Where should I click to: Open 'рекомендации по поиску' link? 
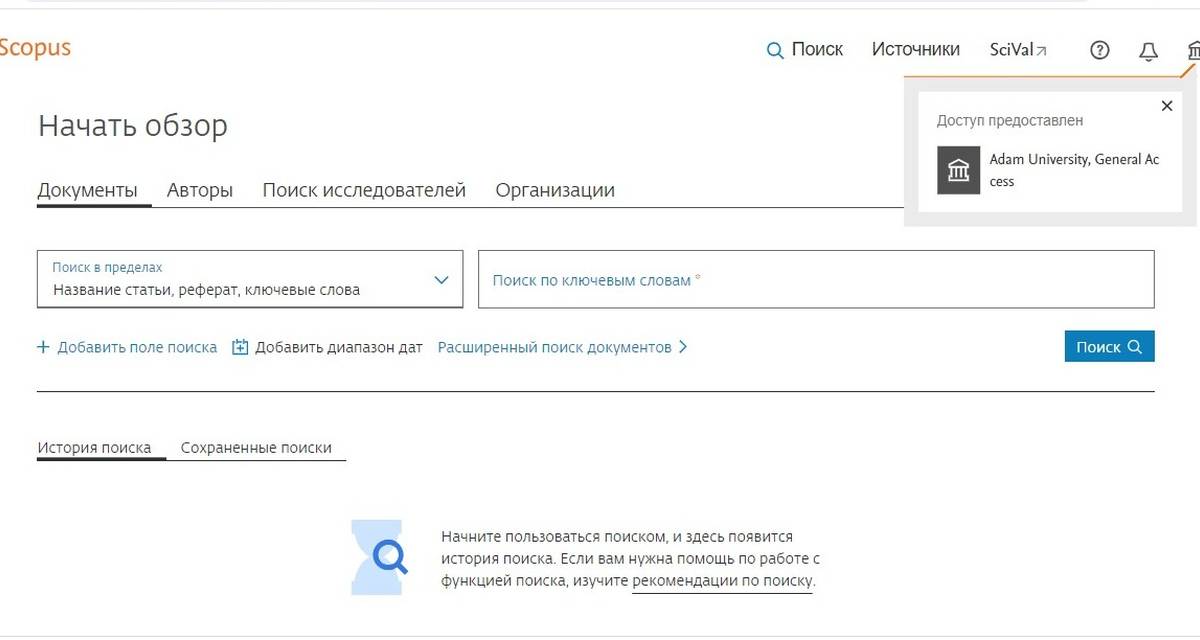point(722,581)
